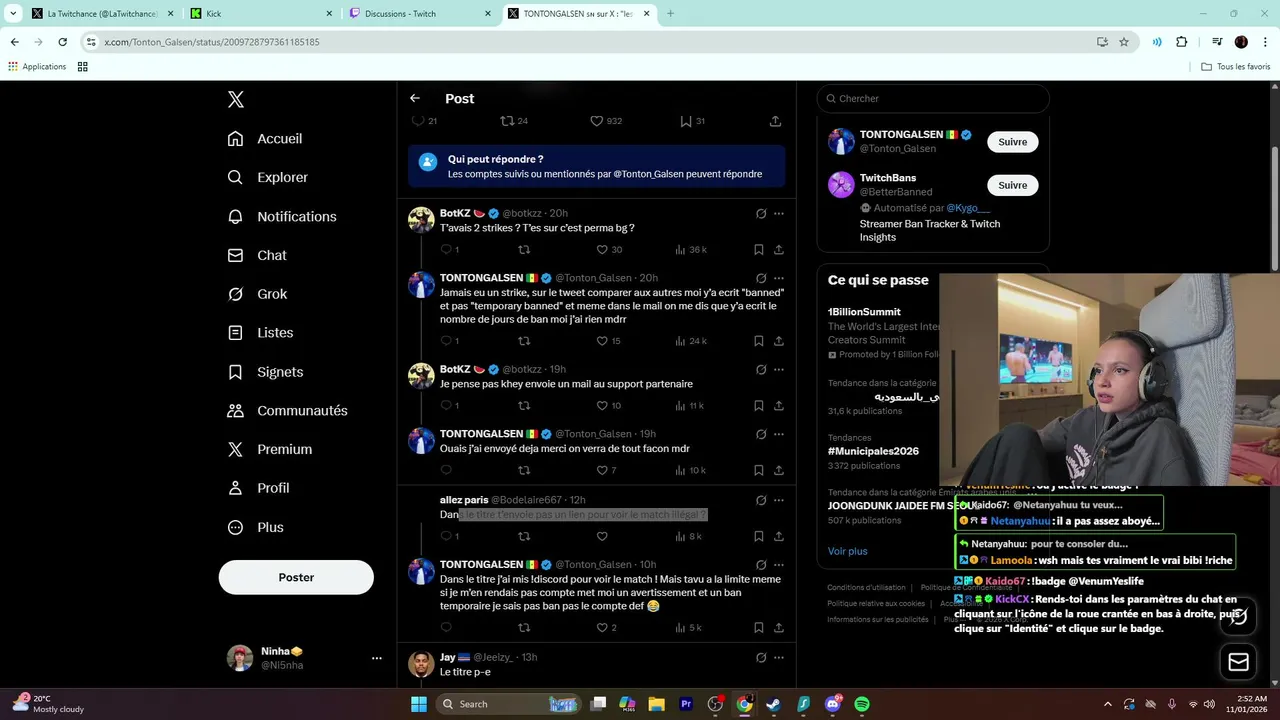Click Voir plus under trends

coord(847,551)
